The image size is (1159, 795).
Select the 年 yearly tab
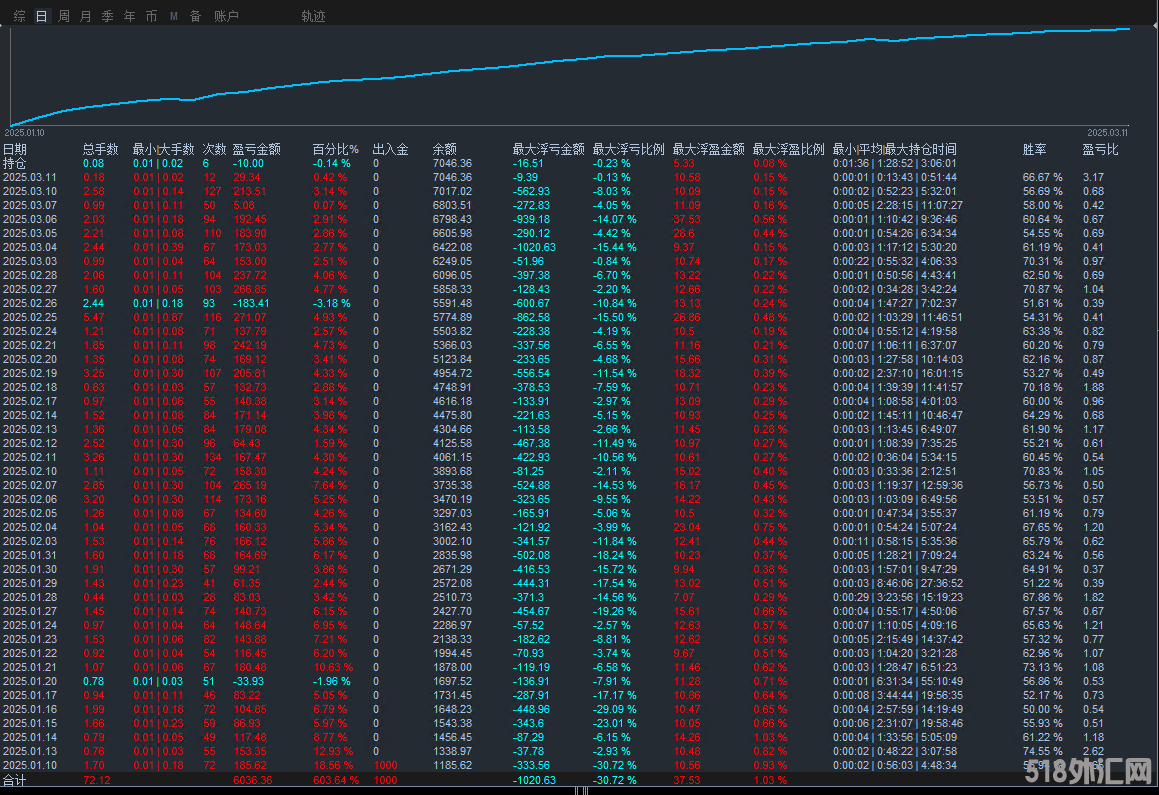[x=130, y=16]
